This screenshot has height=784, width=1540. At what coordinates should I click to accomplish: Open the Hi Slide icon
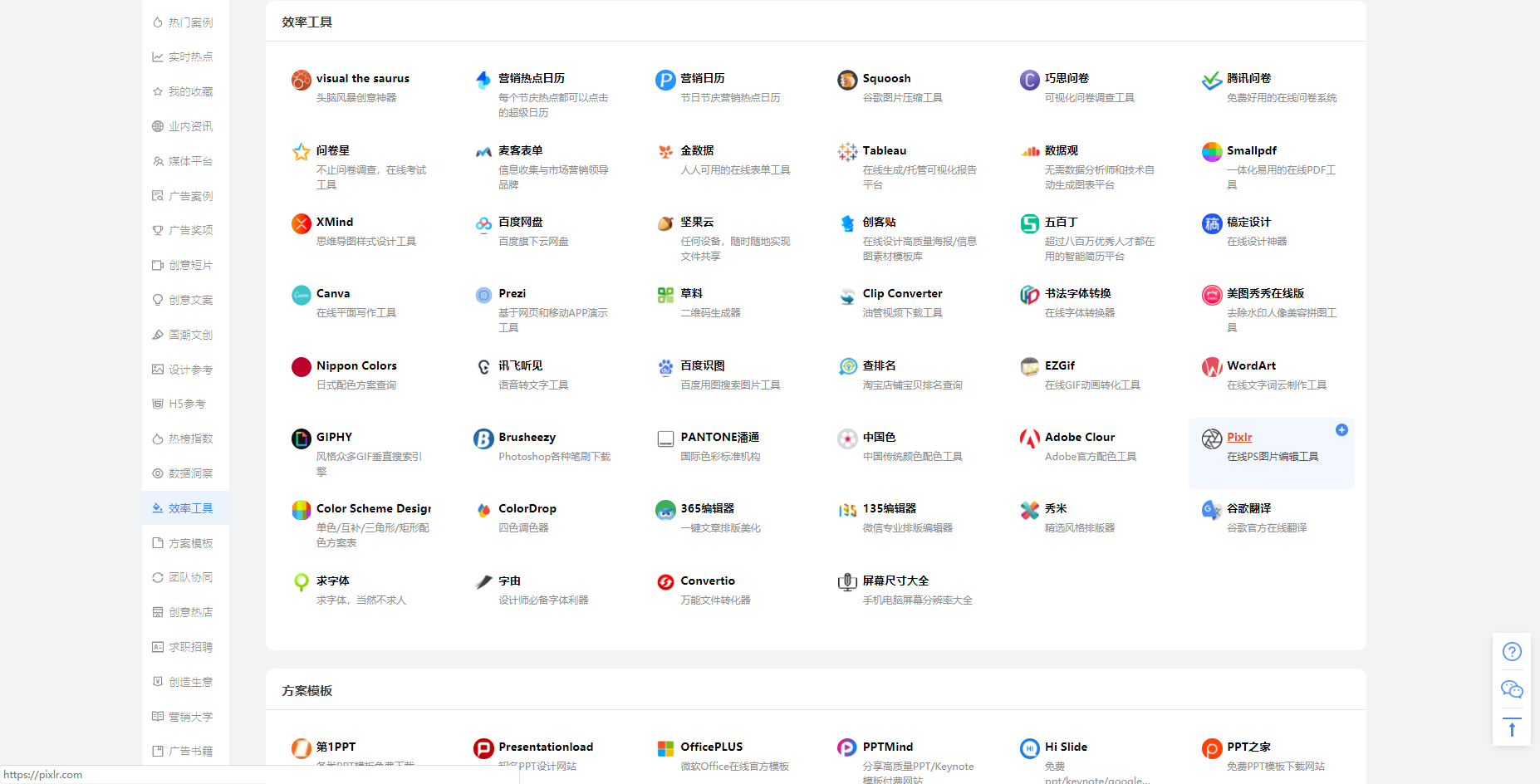tap(1030, 748)
